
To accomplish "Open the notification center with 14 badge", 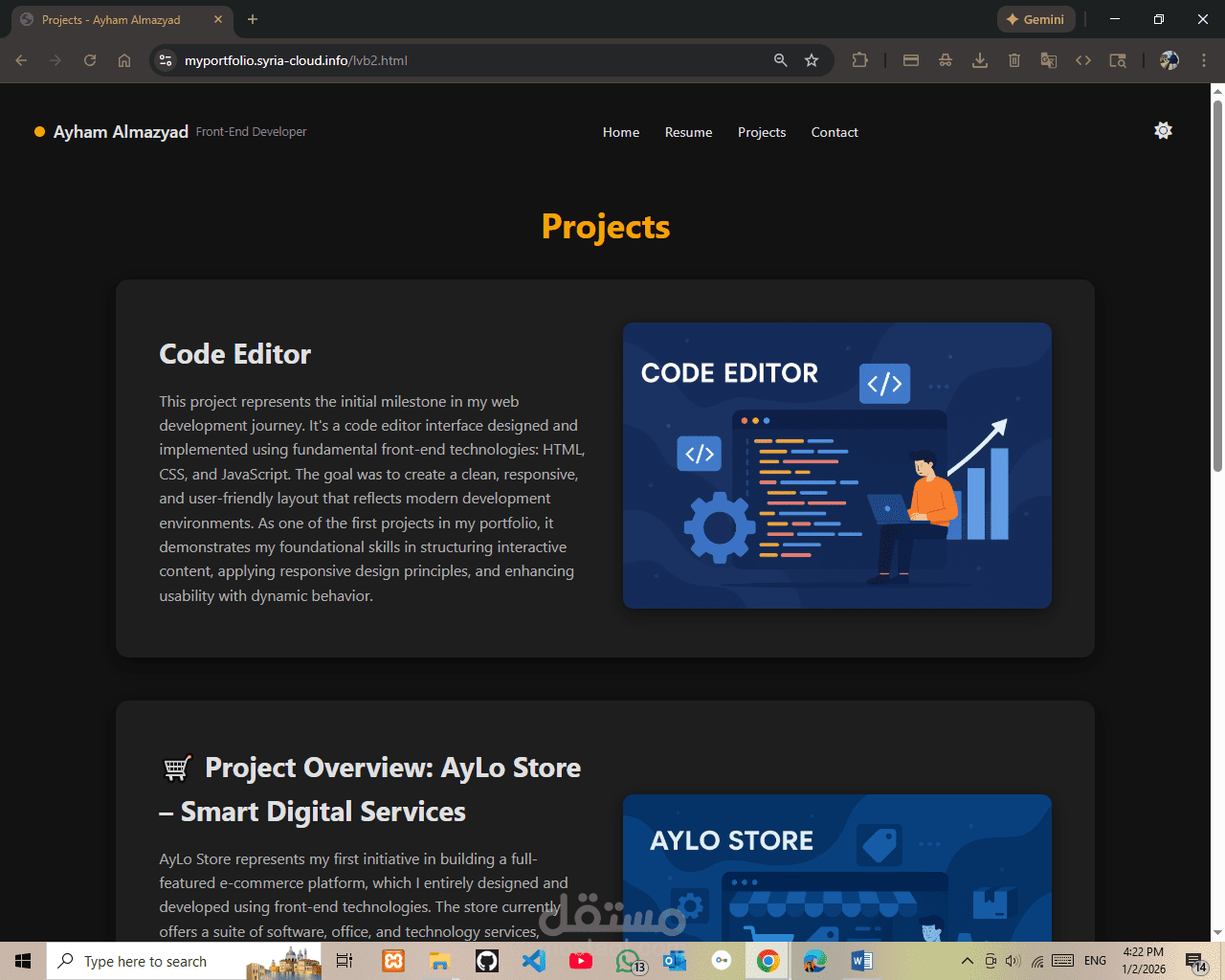I will pyautogui.click(x=1196, y=961).
